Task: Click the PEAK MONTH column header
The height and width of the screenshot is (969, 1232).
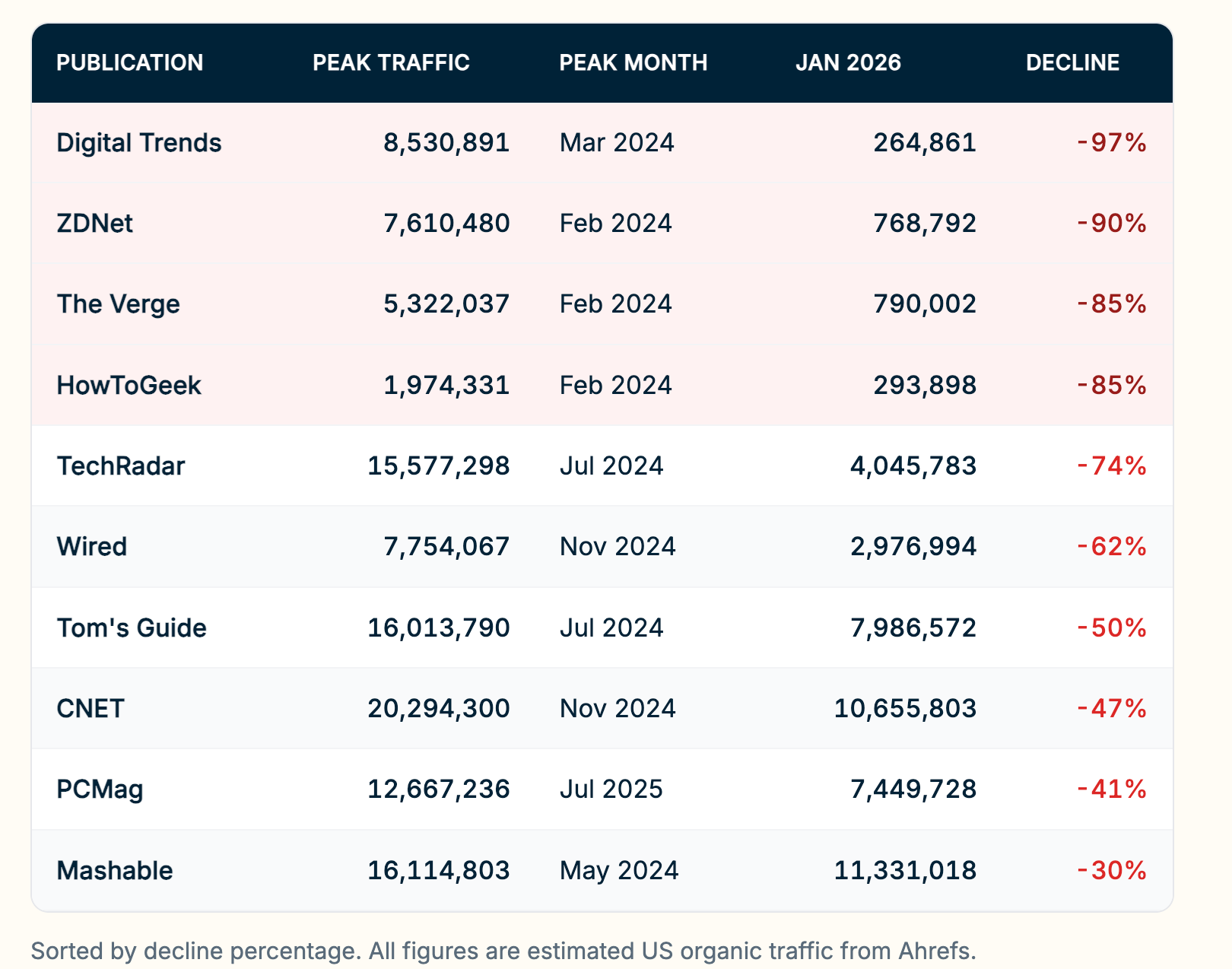Action: point(633,62)
